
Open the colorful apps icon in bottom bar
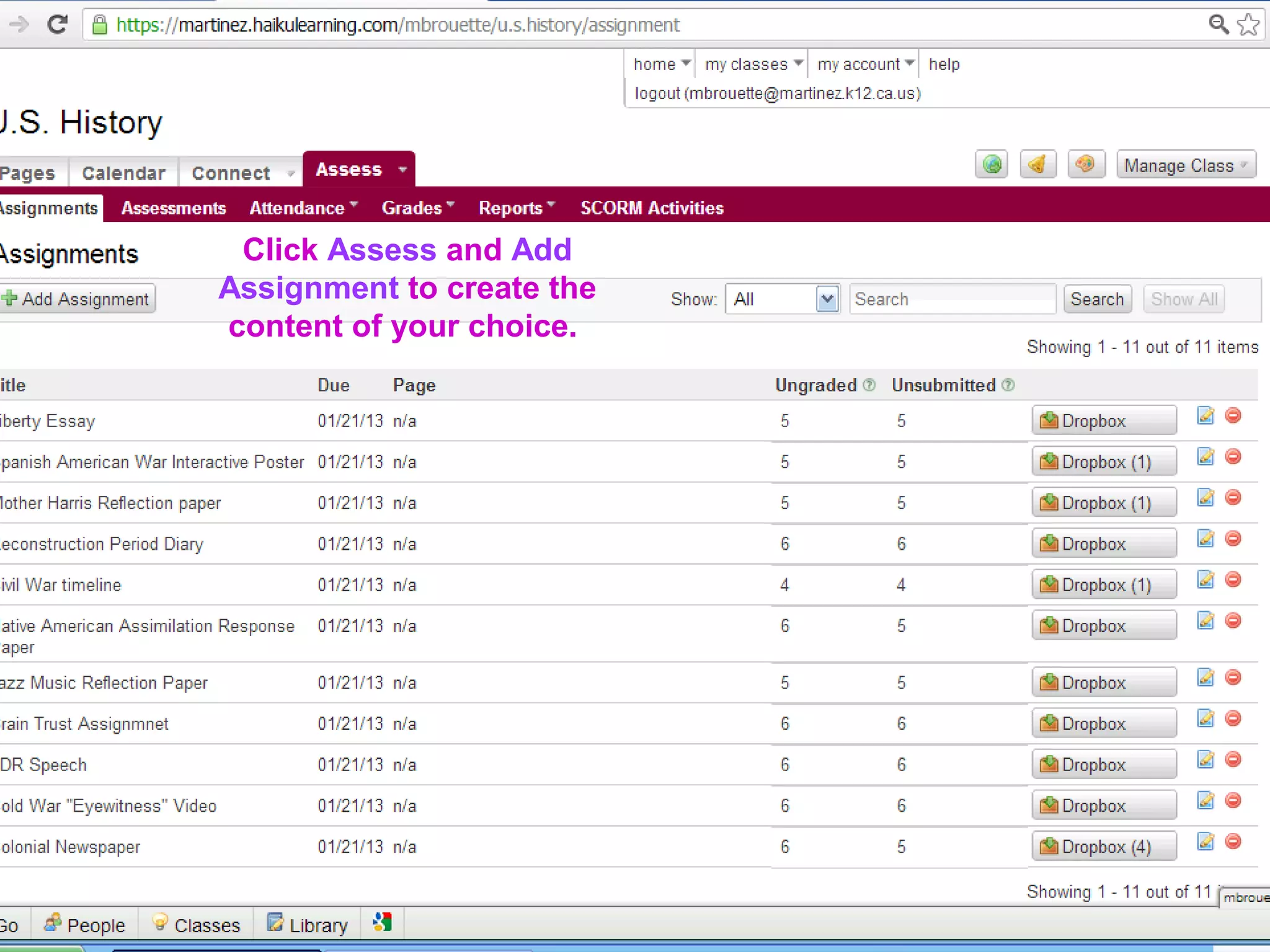click(x=383, y=923)
